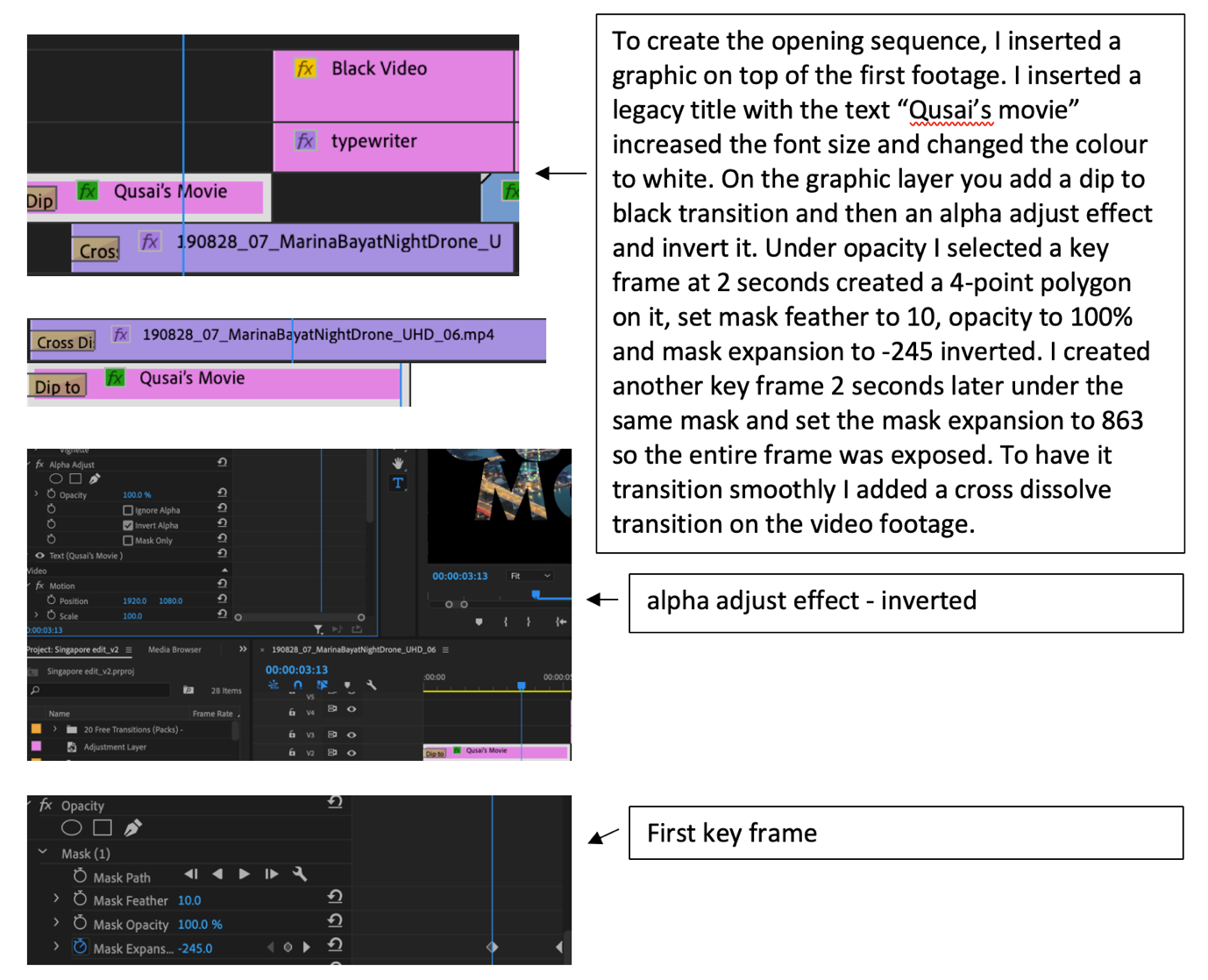Select the Hand tool in the toolbar
This screenshot has width=1208, height=980.
pos(398,463)
